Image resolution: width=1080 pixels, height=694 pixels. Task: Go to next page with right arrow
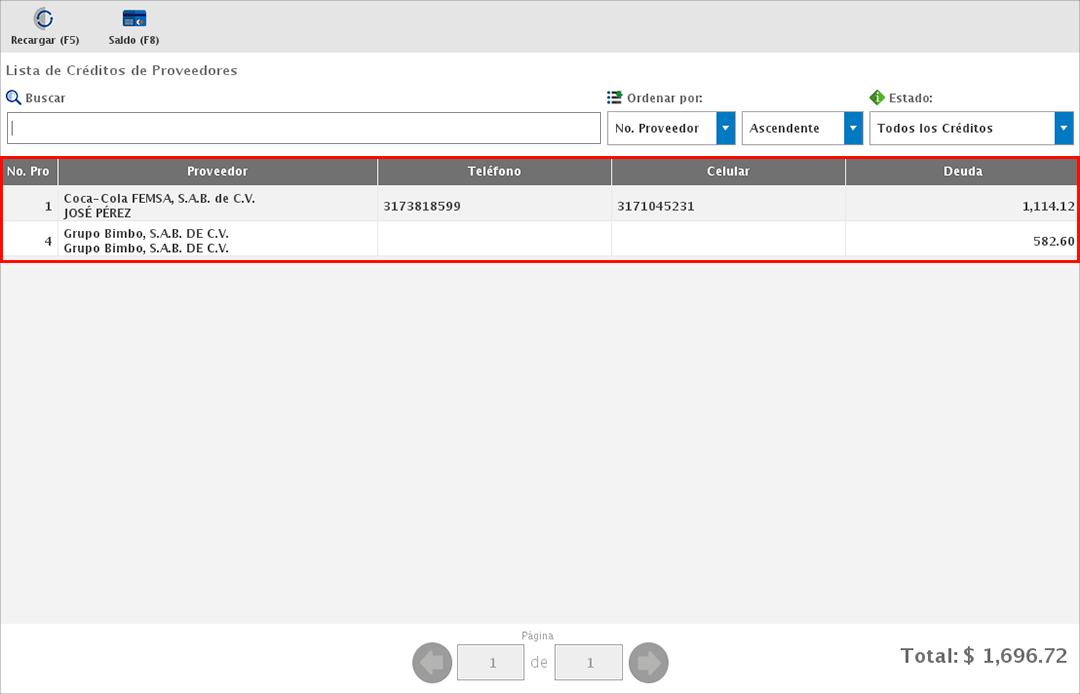(648, 662)
